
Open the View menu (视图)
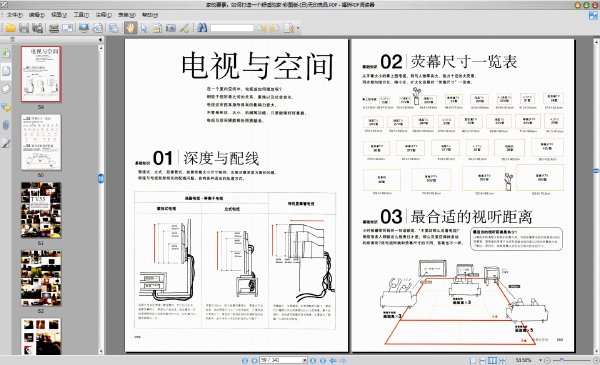[x=59, y=15]
